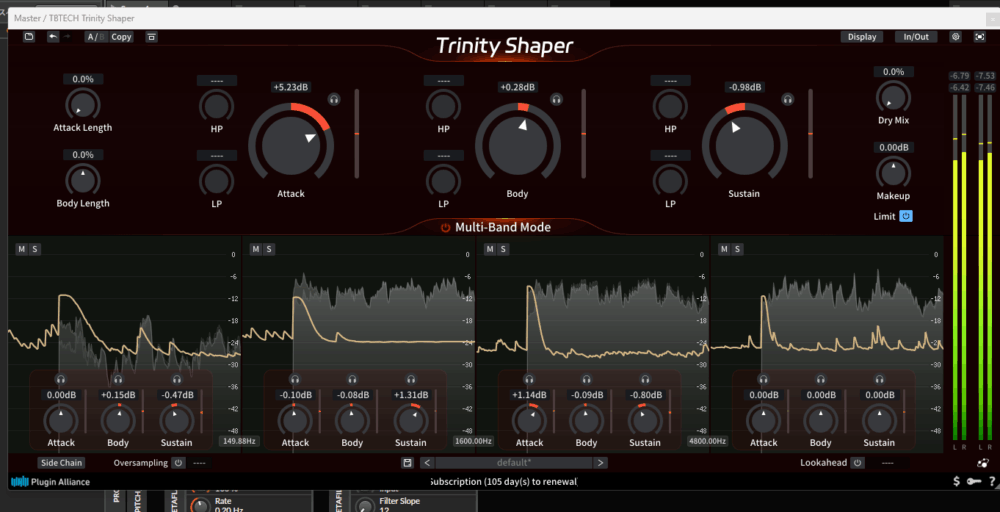
Task: Open the Display menu
Action: click(x=862, y=37)
